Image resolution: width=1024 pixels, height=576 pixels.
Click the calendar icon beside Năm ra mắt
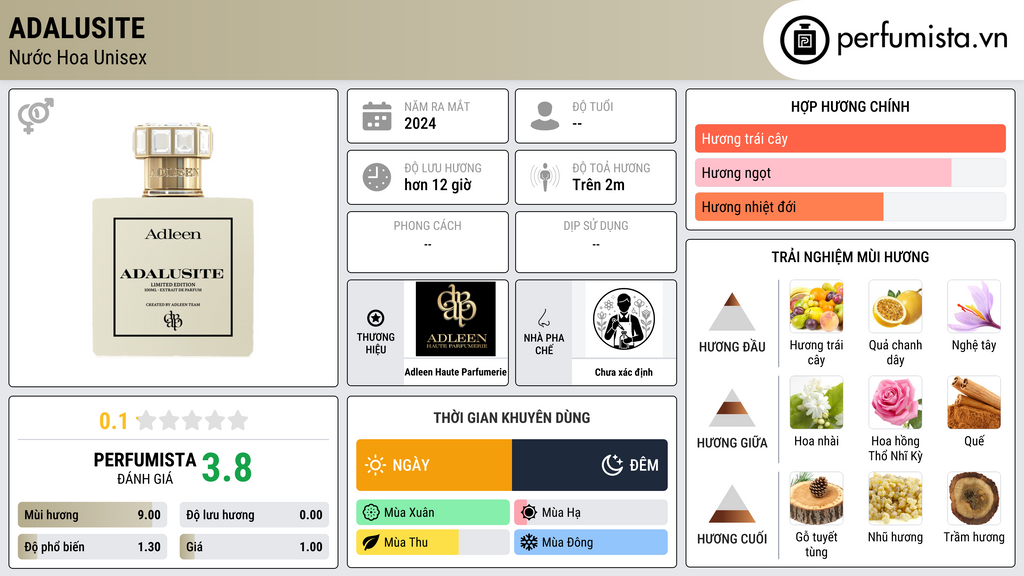[x=377, y=116]
